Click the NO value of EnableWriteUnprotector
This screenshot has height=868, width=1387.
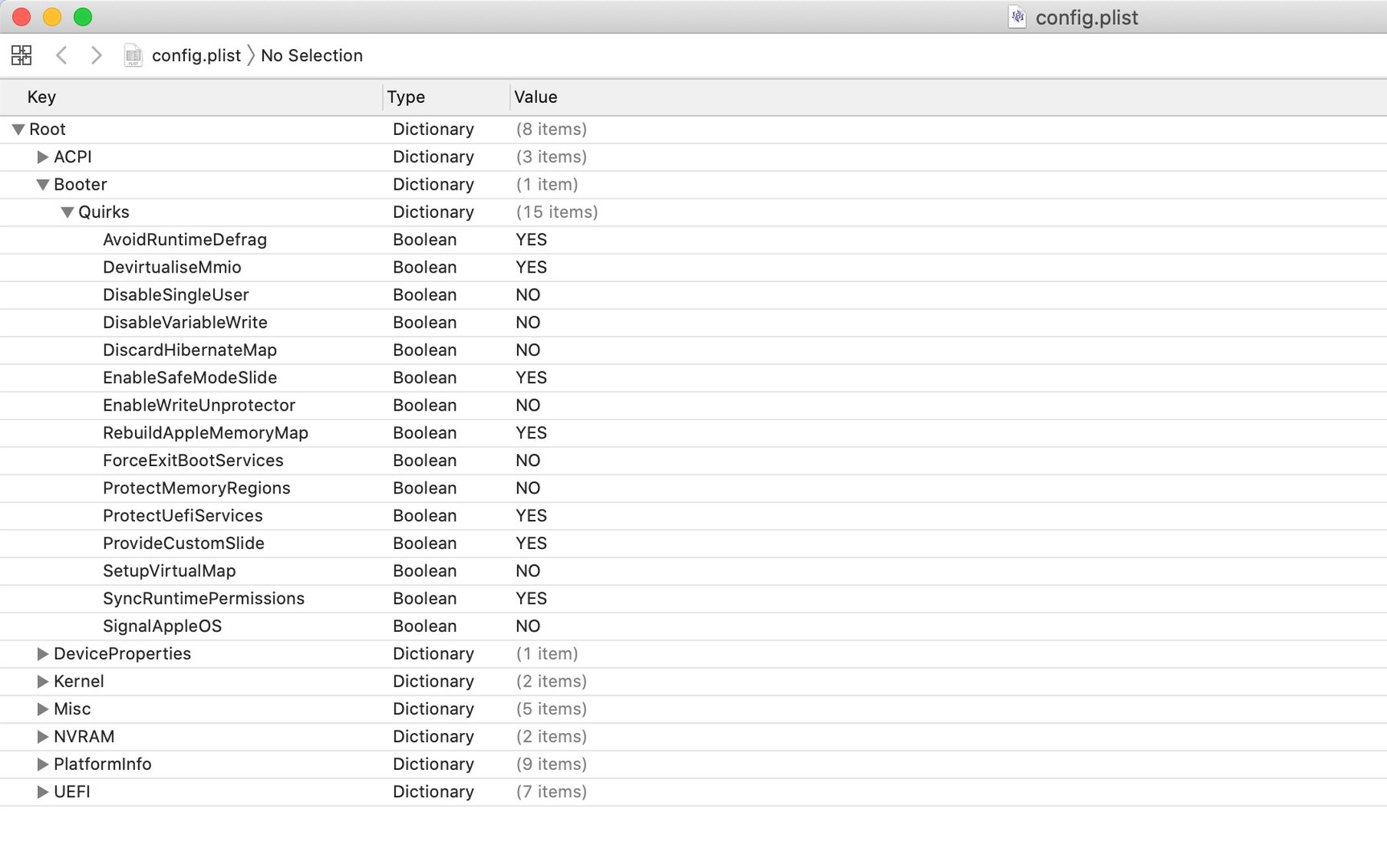click(x=528, y=405)
